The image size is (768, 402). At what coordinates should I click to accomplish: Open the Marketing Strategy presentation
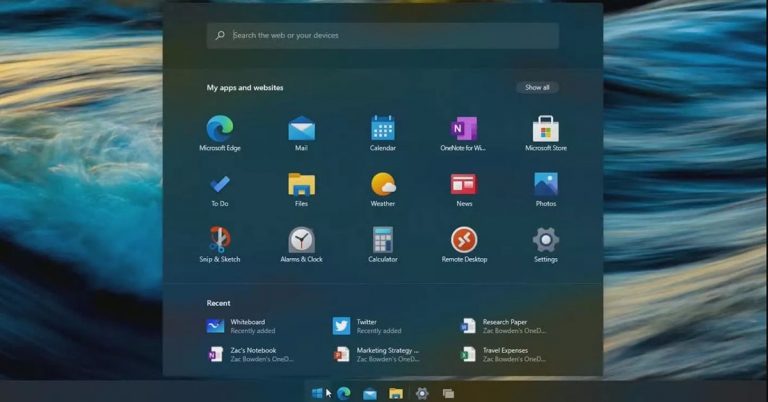(x=376, y=355)
